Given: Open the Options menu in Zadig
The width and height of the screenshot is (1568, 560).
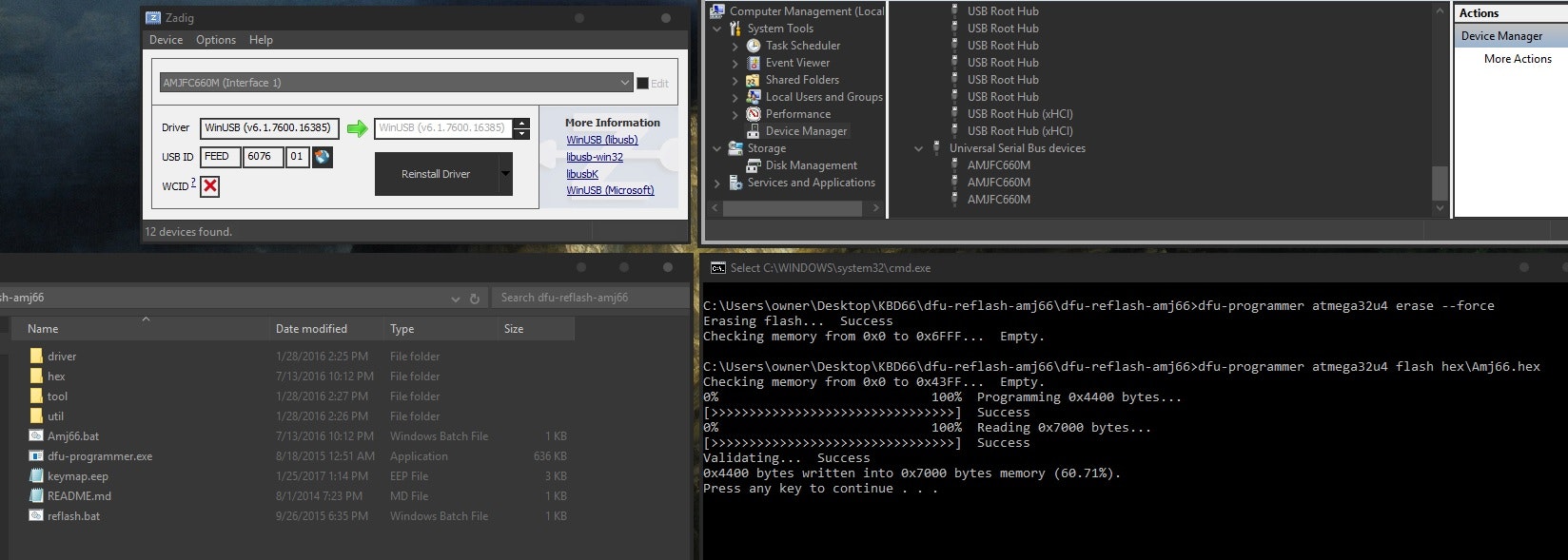Looking at the screenshot, I should (x=216, y=40).
